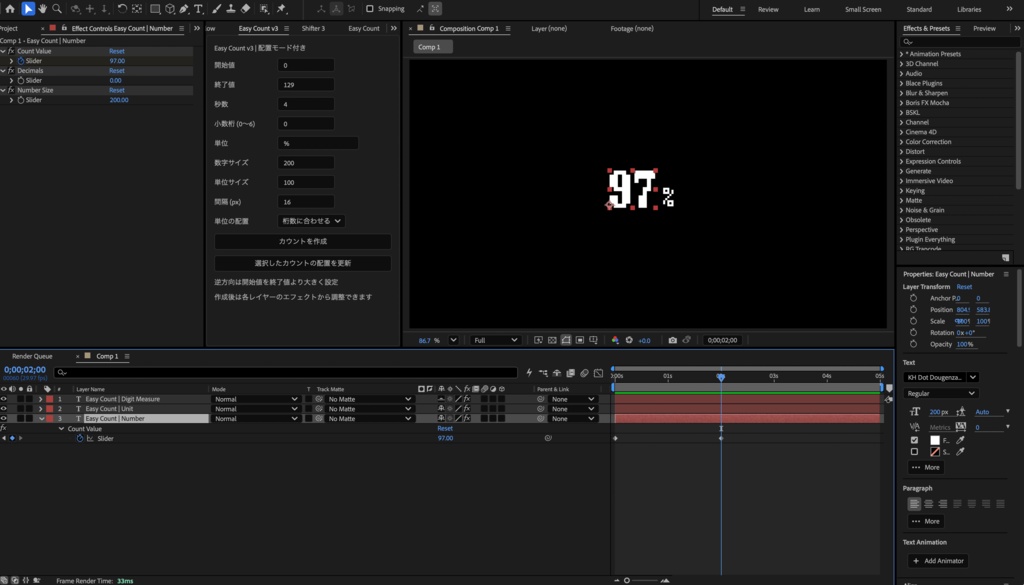Click the timeline zoom slider
Image resolution: width=1024 pixels, height=585 pixels.
[x=642, y=580]
